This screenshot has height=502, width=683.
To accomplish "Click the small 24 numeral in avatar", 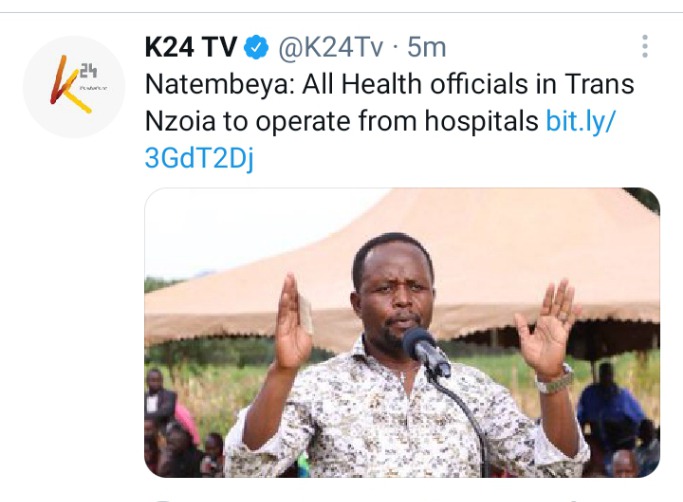I will click(88, 71).
